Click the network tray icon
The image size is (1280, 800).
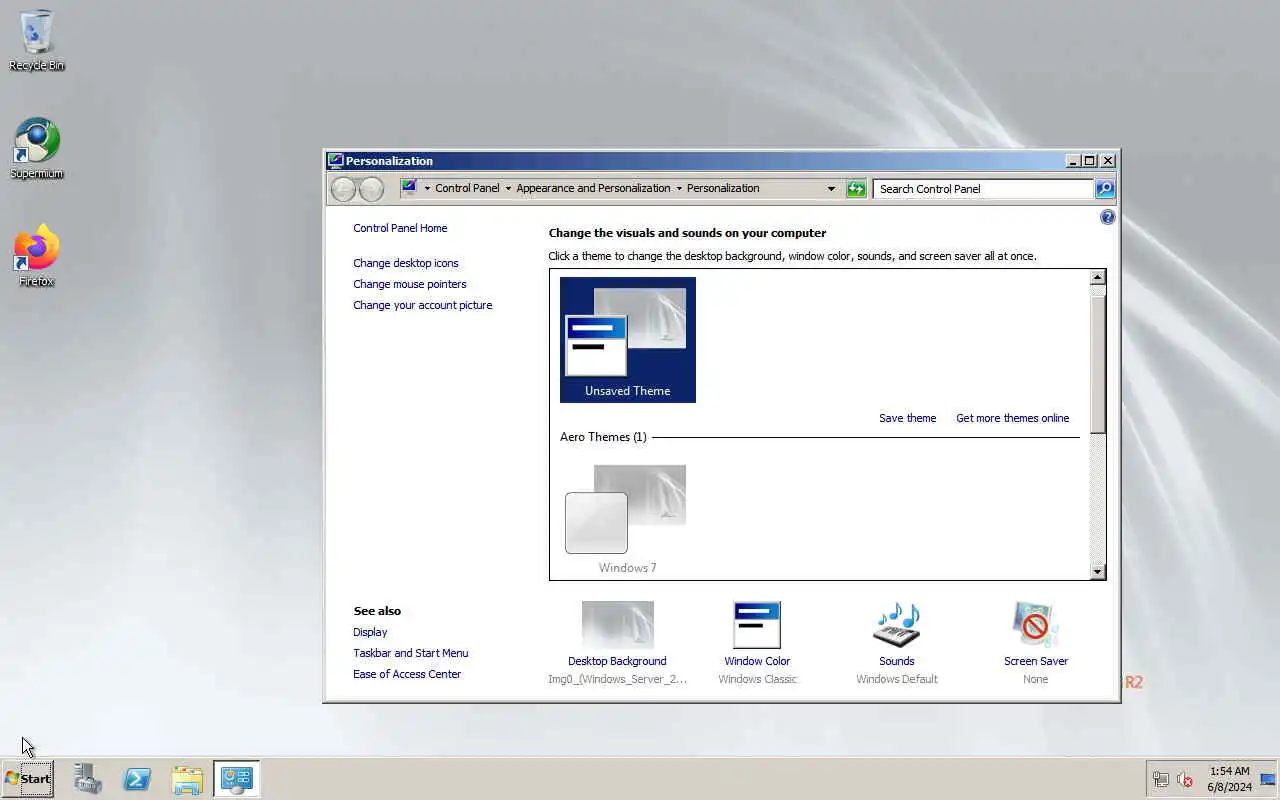(x=1161, y=779)
